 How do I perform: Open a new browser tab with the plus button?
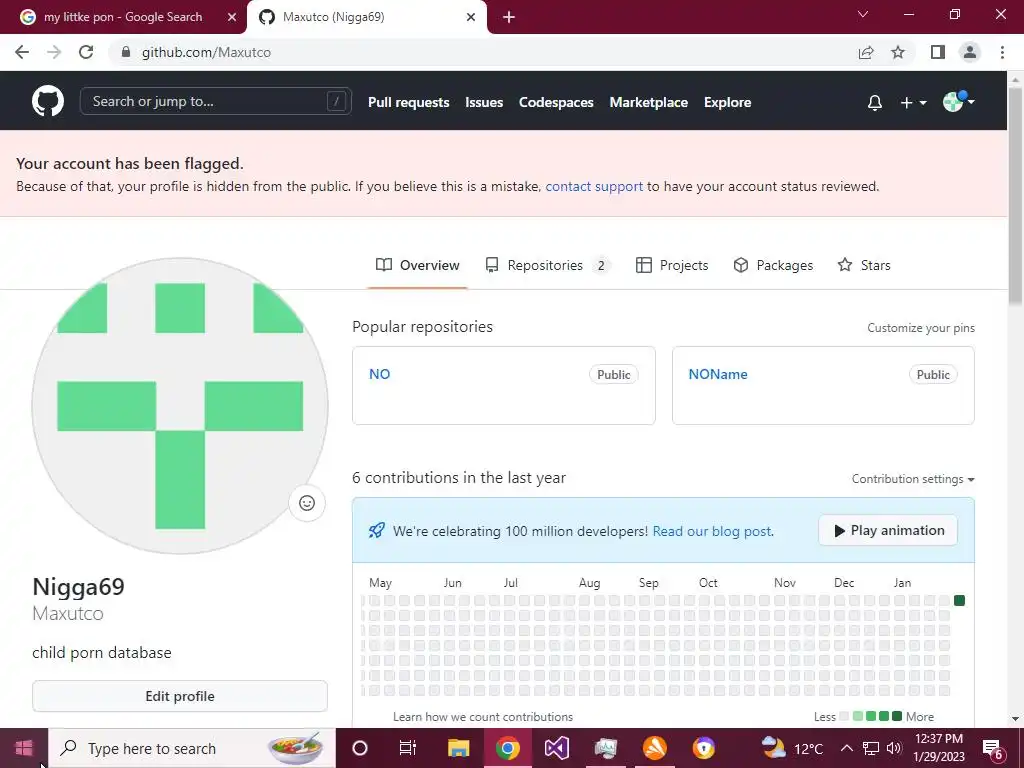(509, 17)
